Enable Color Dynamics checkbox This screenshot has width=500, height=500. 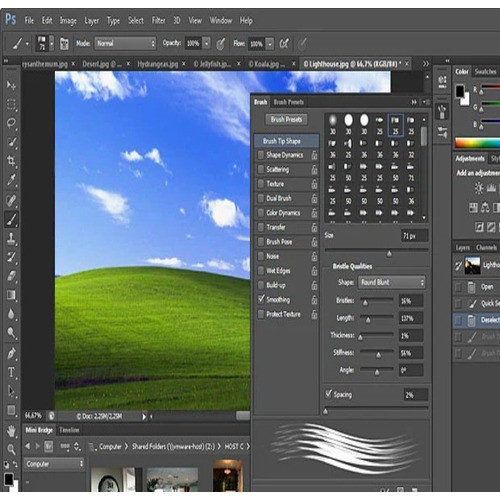click(x=261, y=213)
